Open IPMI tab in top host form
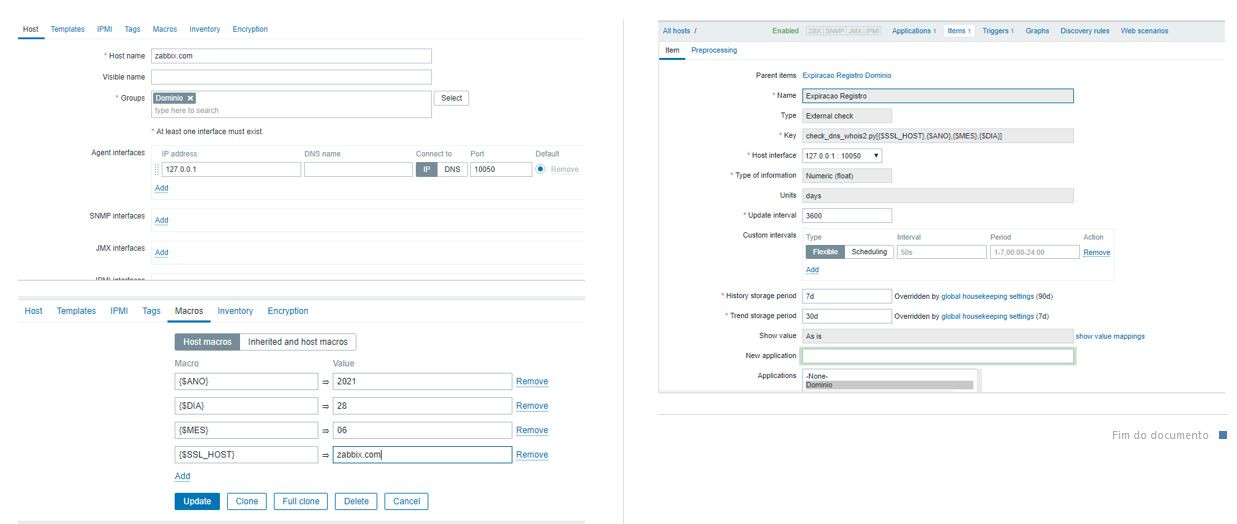Screen dimensions: 1237x524 click(104, 29)
